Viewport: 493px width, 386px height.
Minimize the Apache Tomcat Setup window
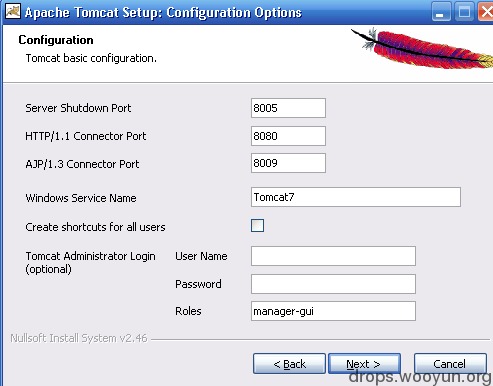click(441, 12)
